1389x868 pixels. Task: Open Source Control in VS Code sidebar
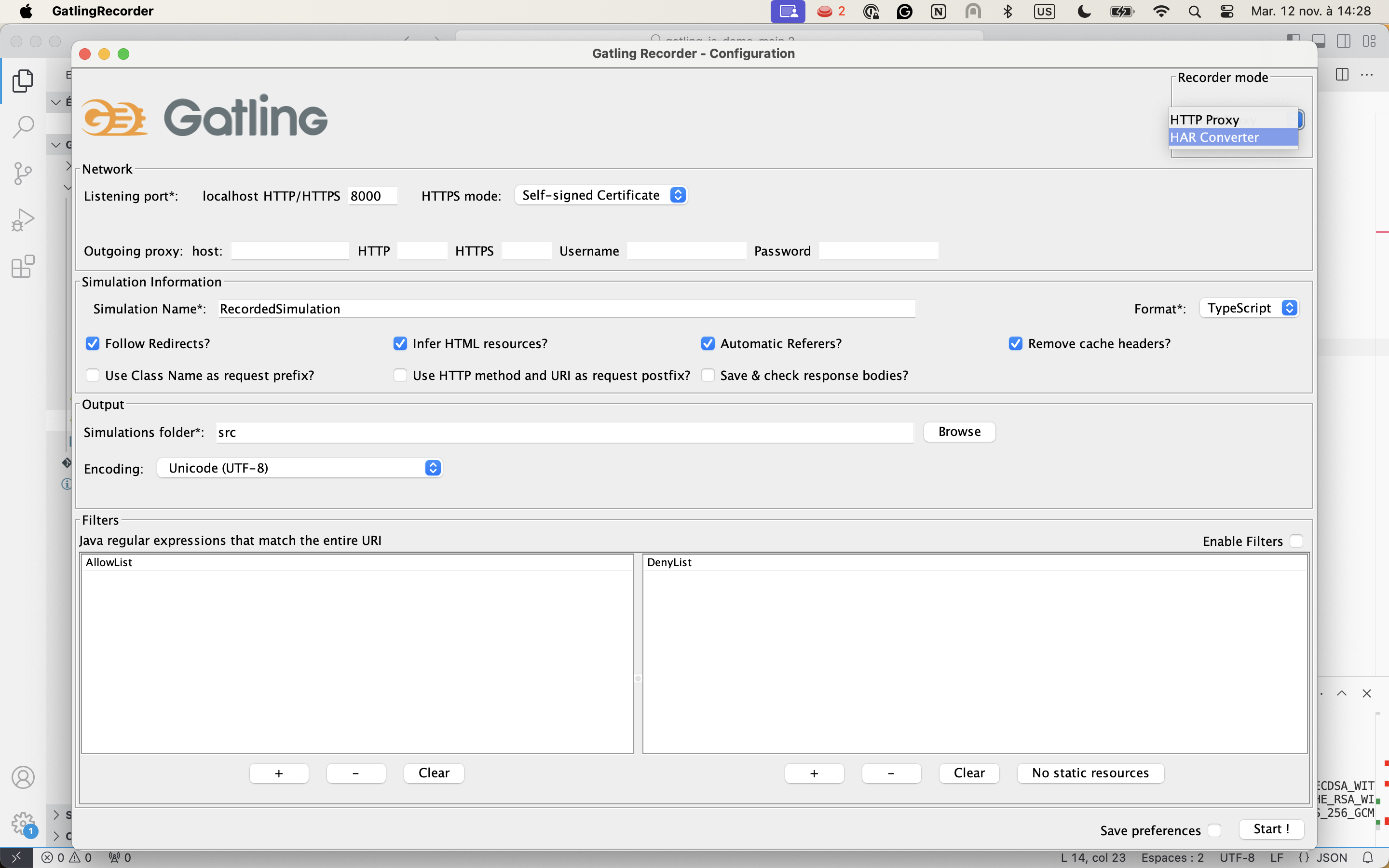[x=23, y=174]
